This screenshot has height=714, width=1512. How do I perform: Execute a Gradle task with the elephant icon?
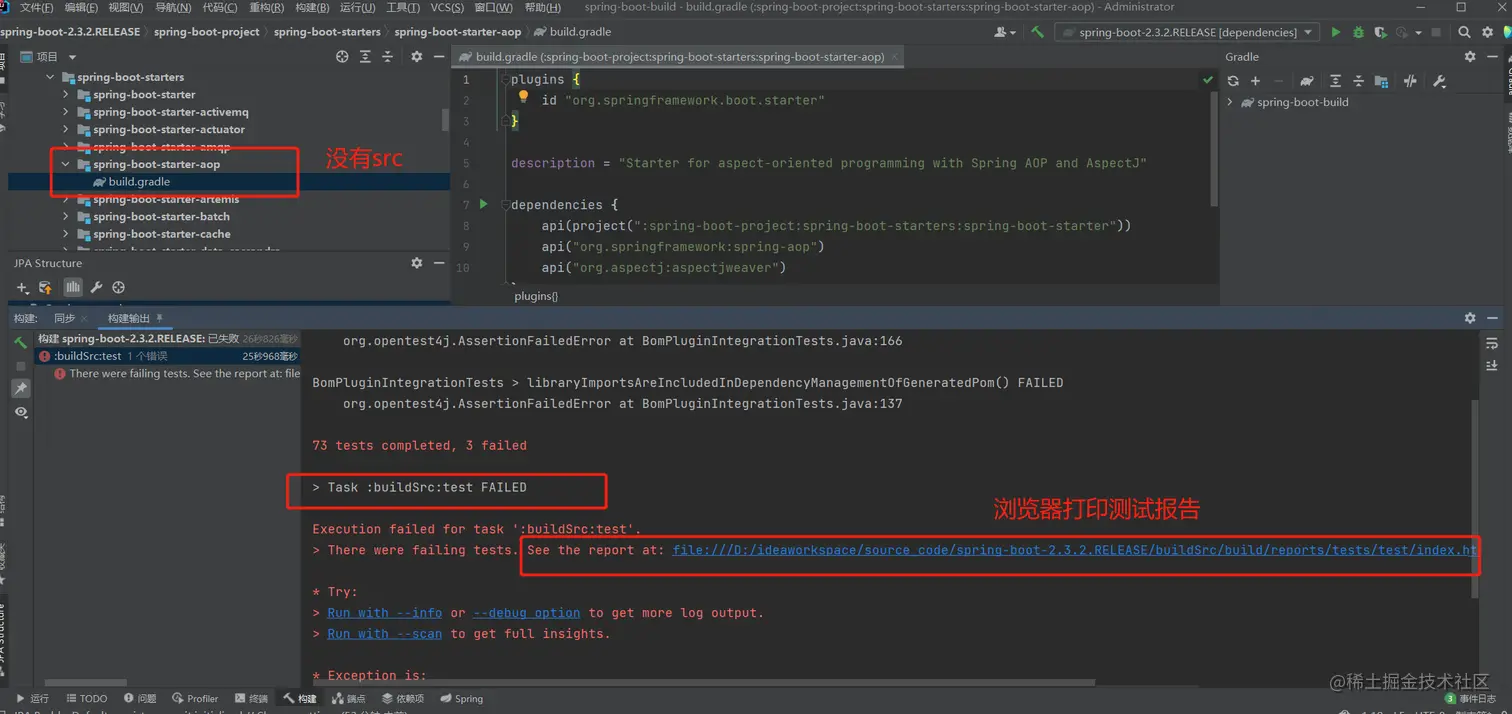[x=1306, y=81]
